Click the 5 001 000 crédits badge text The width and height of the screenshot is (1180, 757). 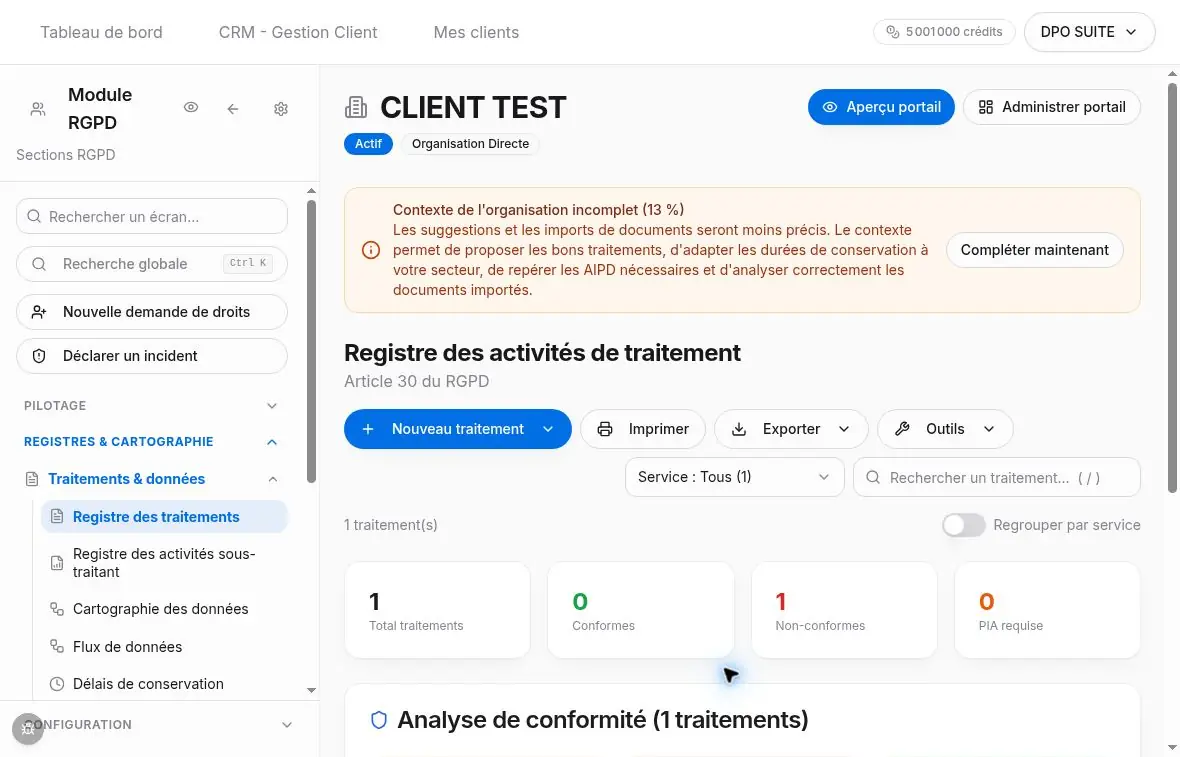click(954, 32)
